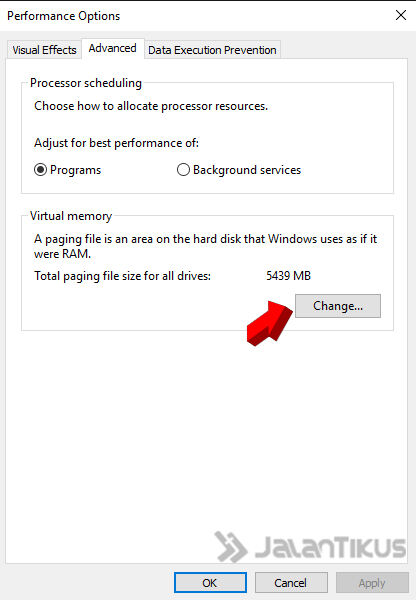
Task: Click the Virtual memory group label
Action: coord(71,216)
